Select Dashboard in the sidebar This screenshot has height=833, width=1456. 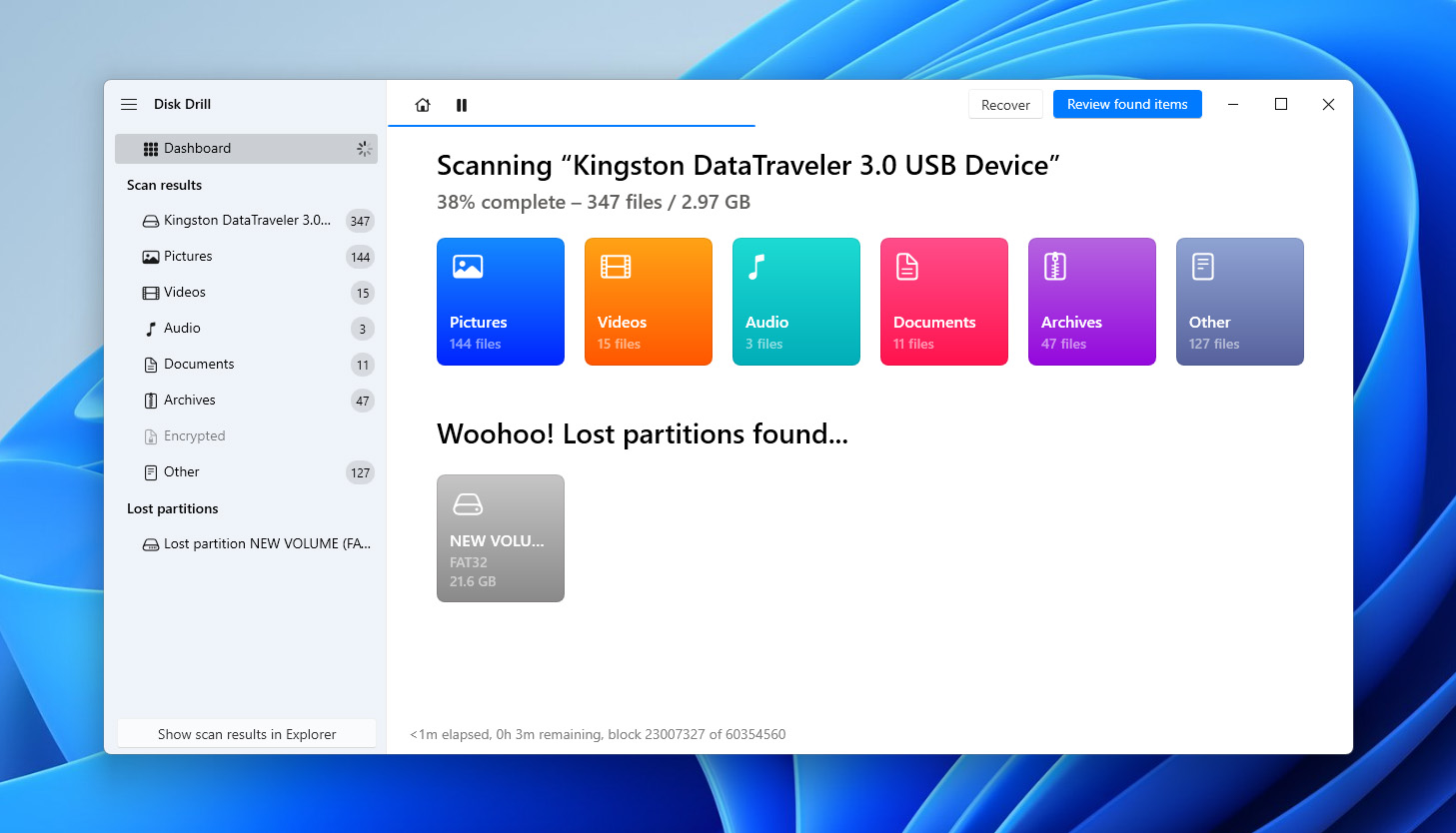246,149
